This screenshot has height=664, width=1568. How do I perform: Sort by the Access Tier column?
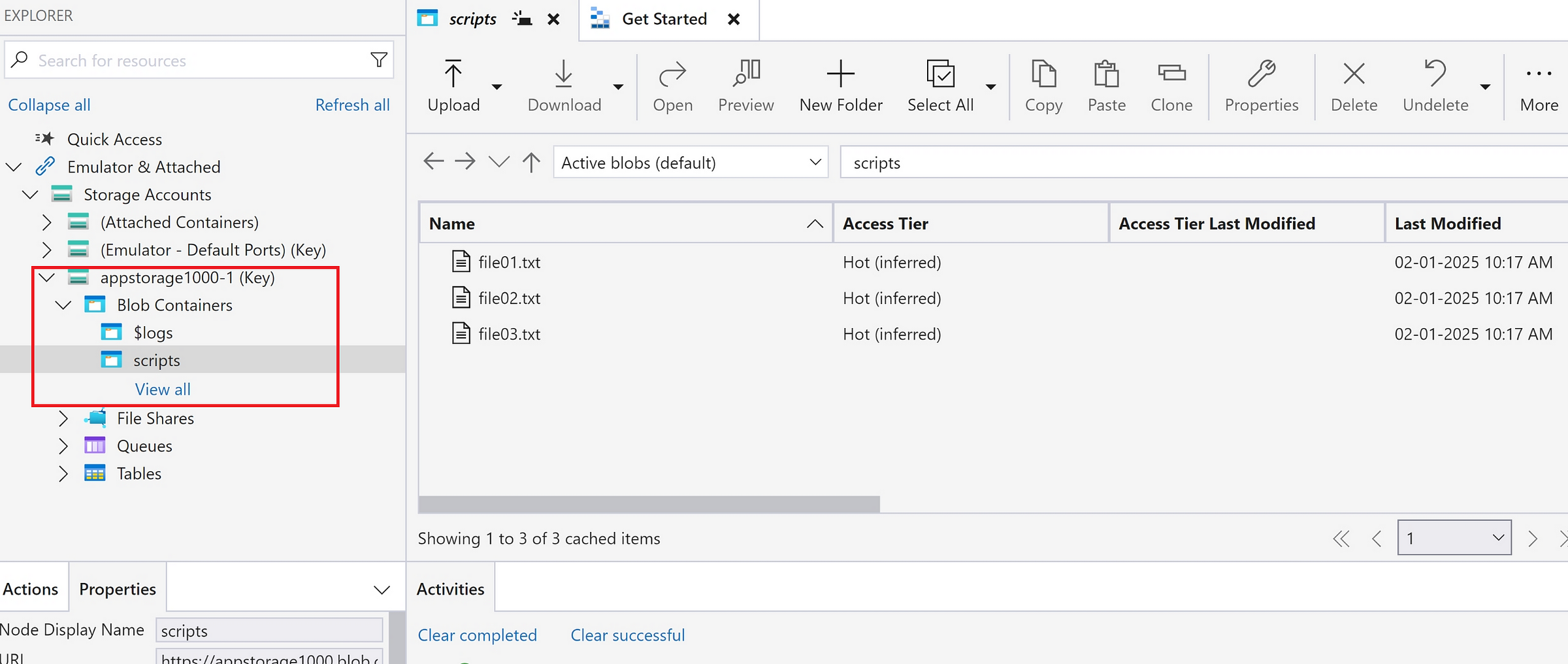point(971,224)
